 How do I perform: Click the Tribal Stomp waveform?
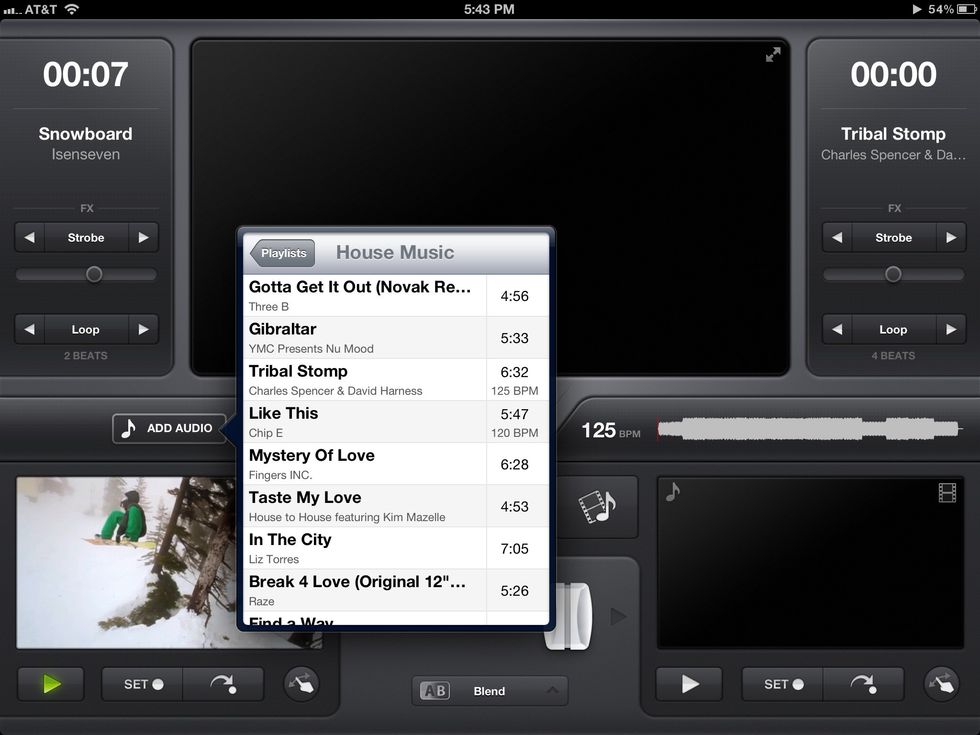pyautogui.click(x=809, y=429)
